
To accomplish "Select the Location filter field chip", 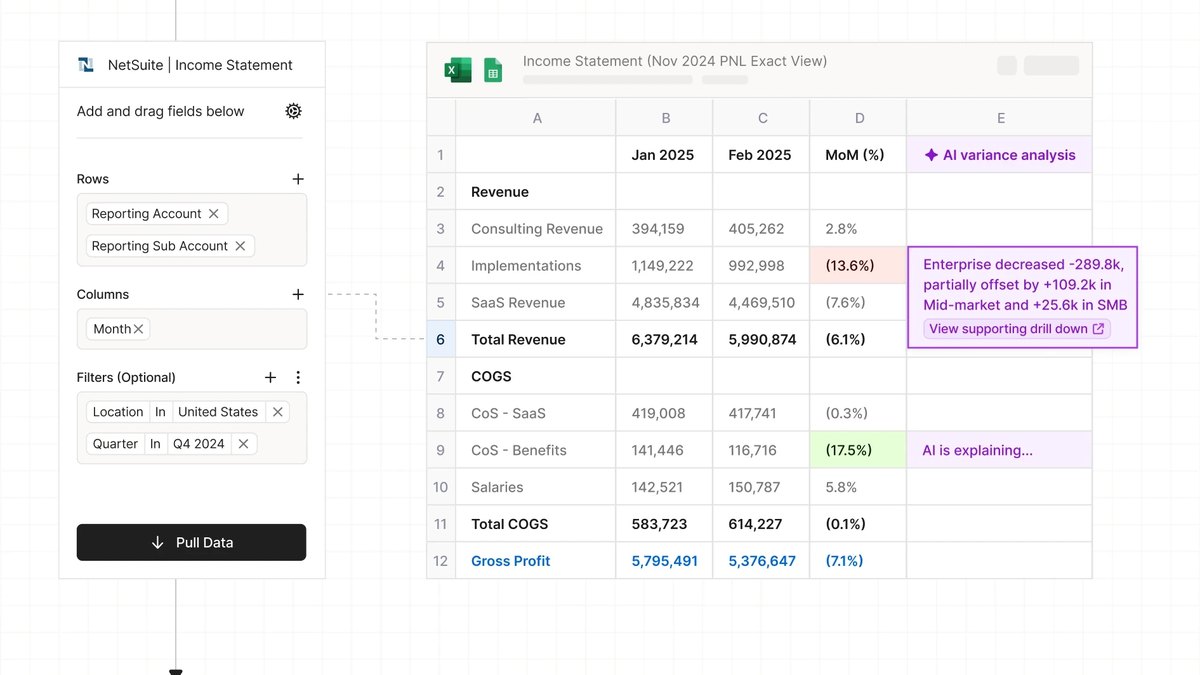I will (118, 412).
